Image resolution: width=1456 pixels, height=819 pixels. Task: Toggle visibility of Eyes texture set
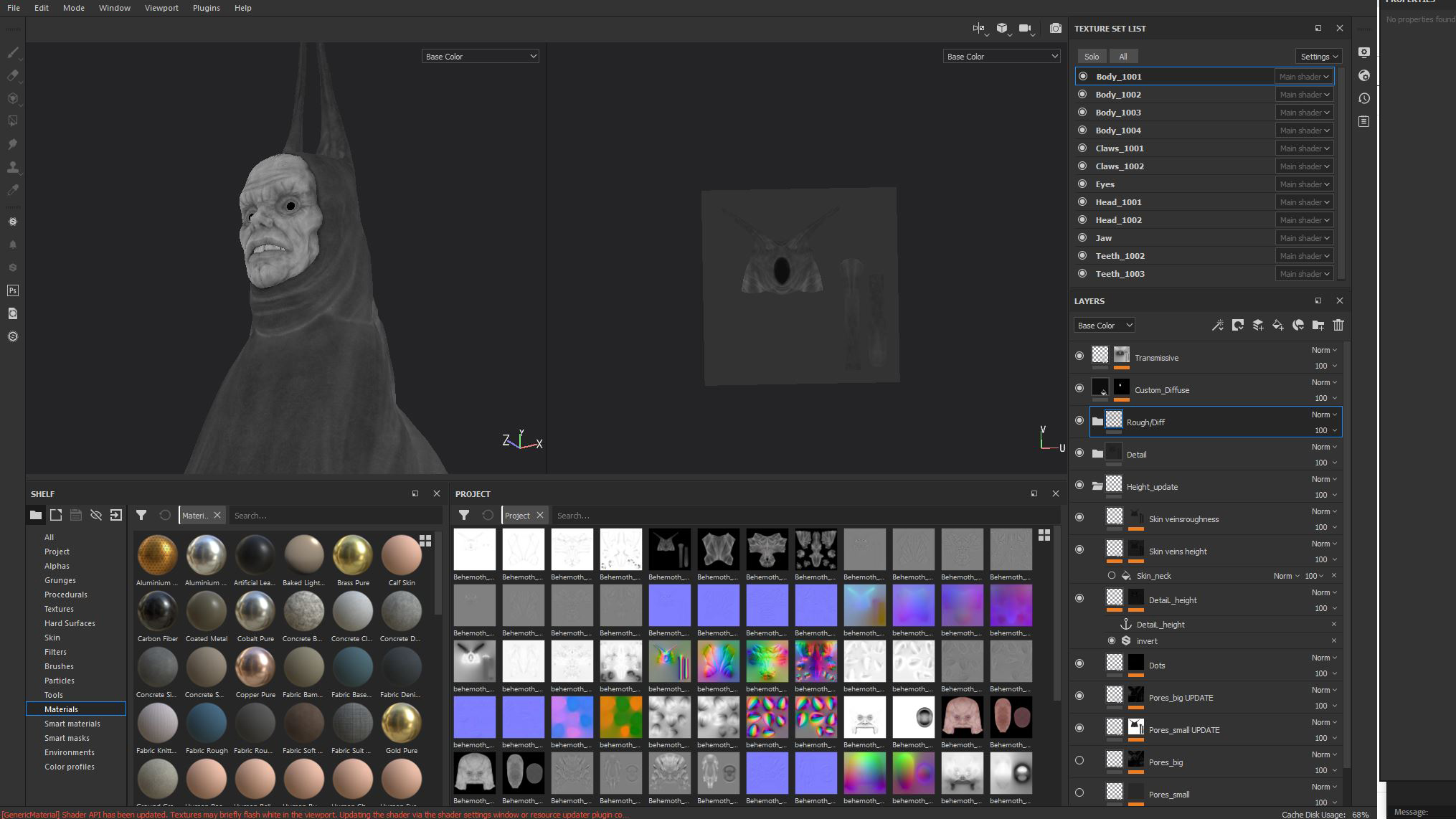(x=1083, y=184)
